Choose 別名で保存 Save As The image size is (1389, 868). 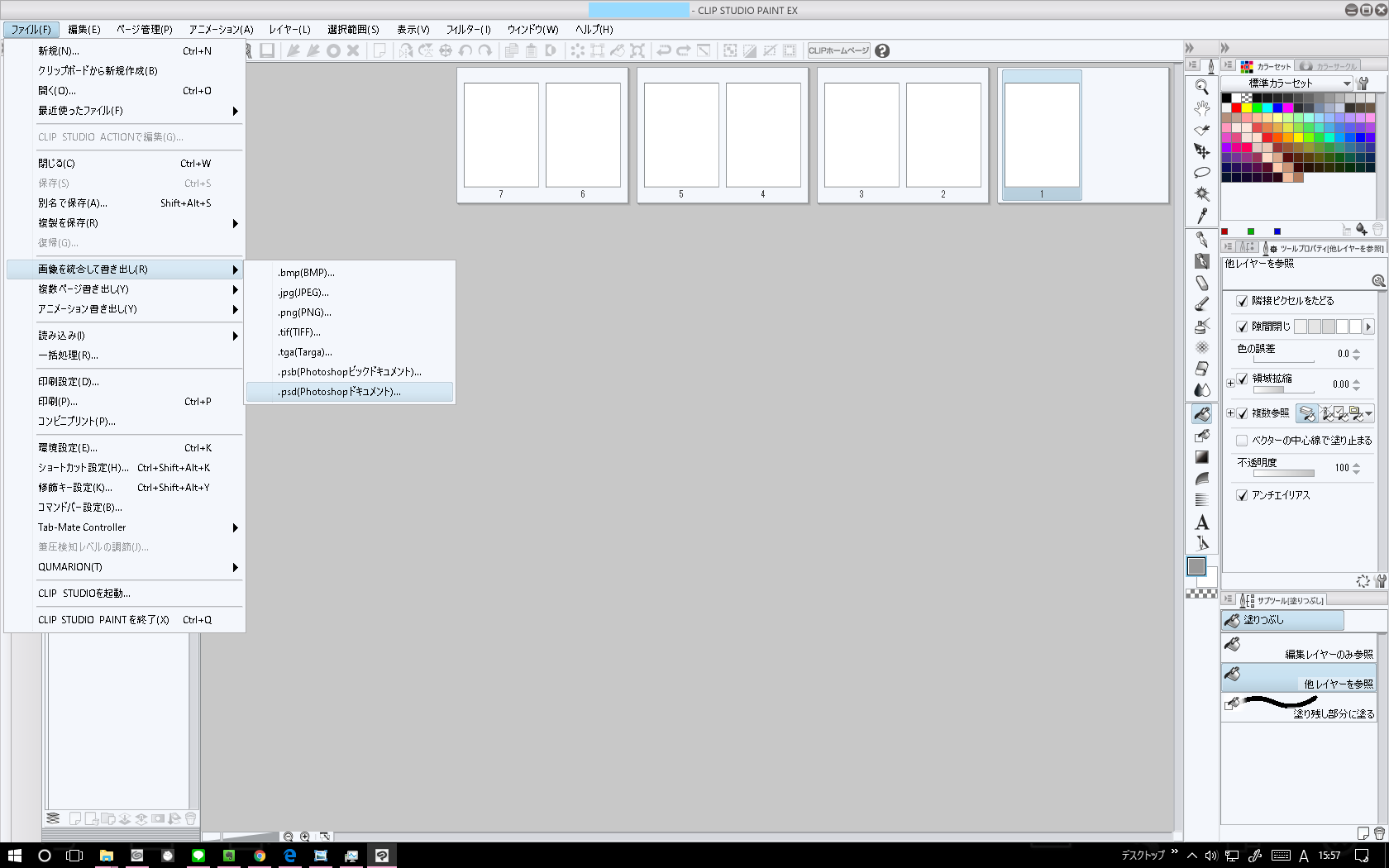124,203
